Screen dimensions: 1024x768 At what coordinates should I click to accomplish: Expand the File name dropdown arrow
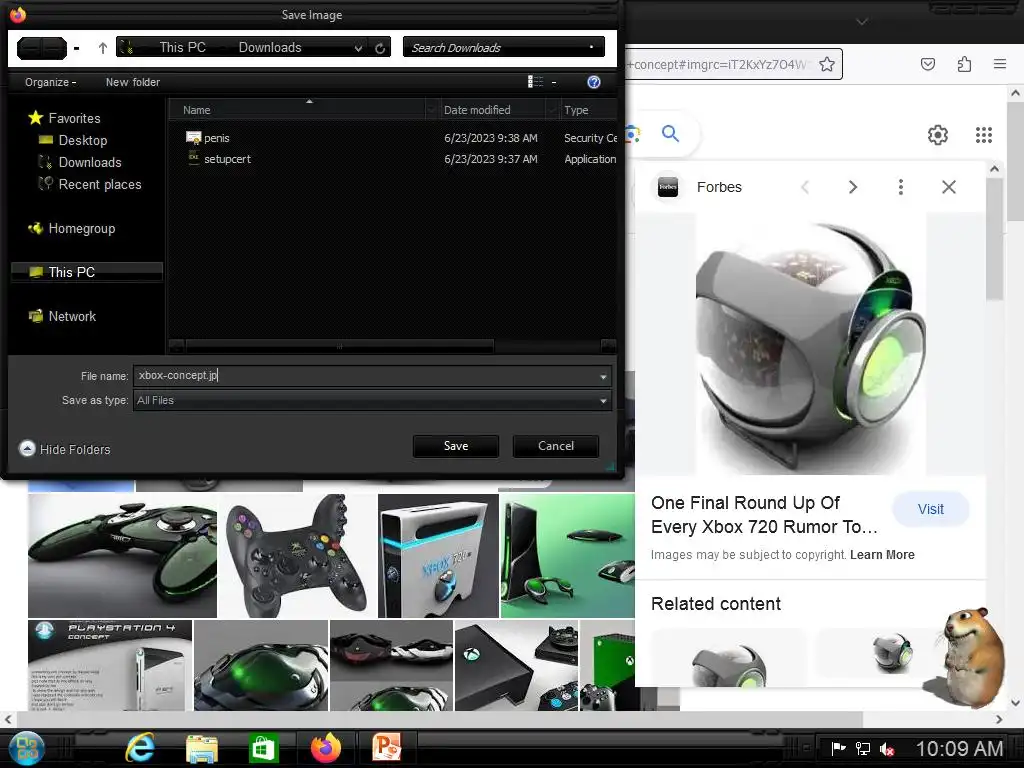click(x=603, y=377)
